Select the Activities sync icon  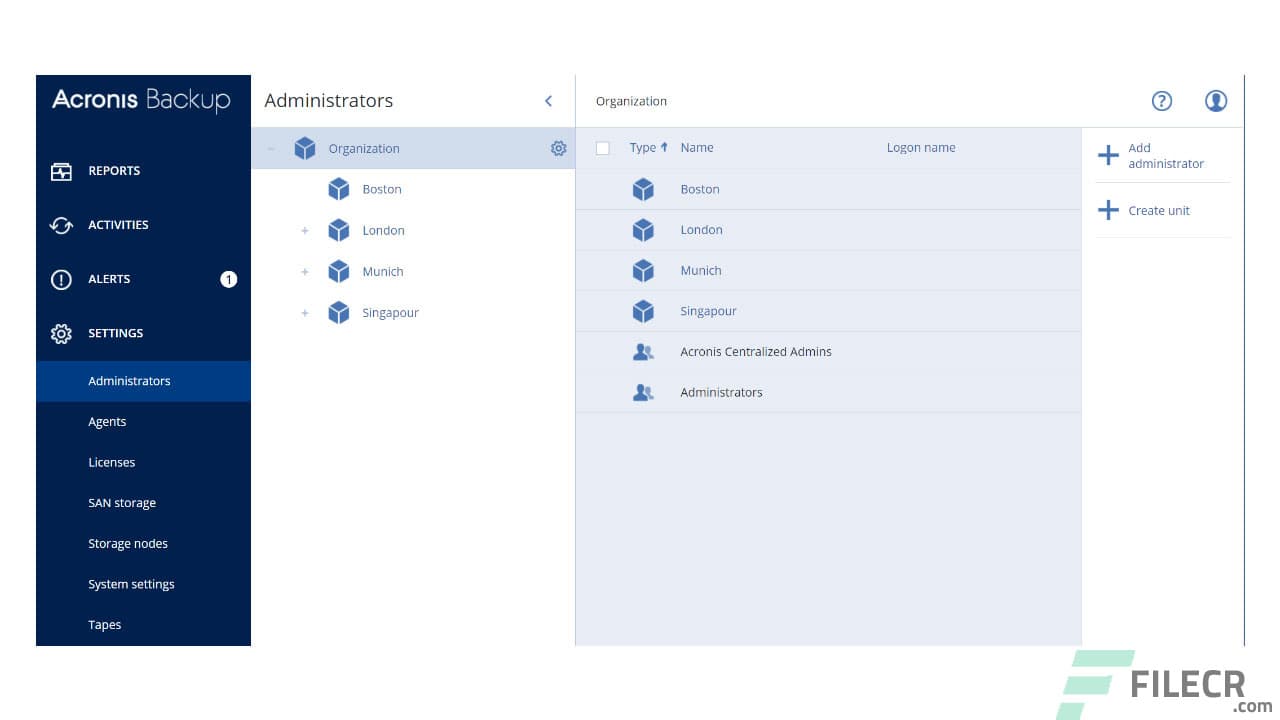(x=61, y=224)
